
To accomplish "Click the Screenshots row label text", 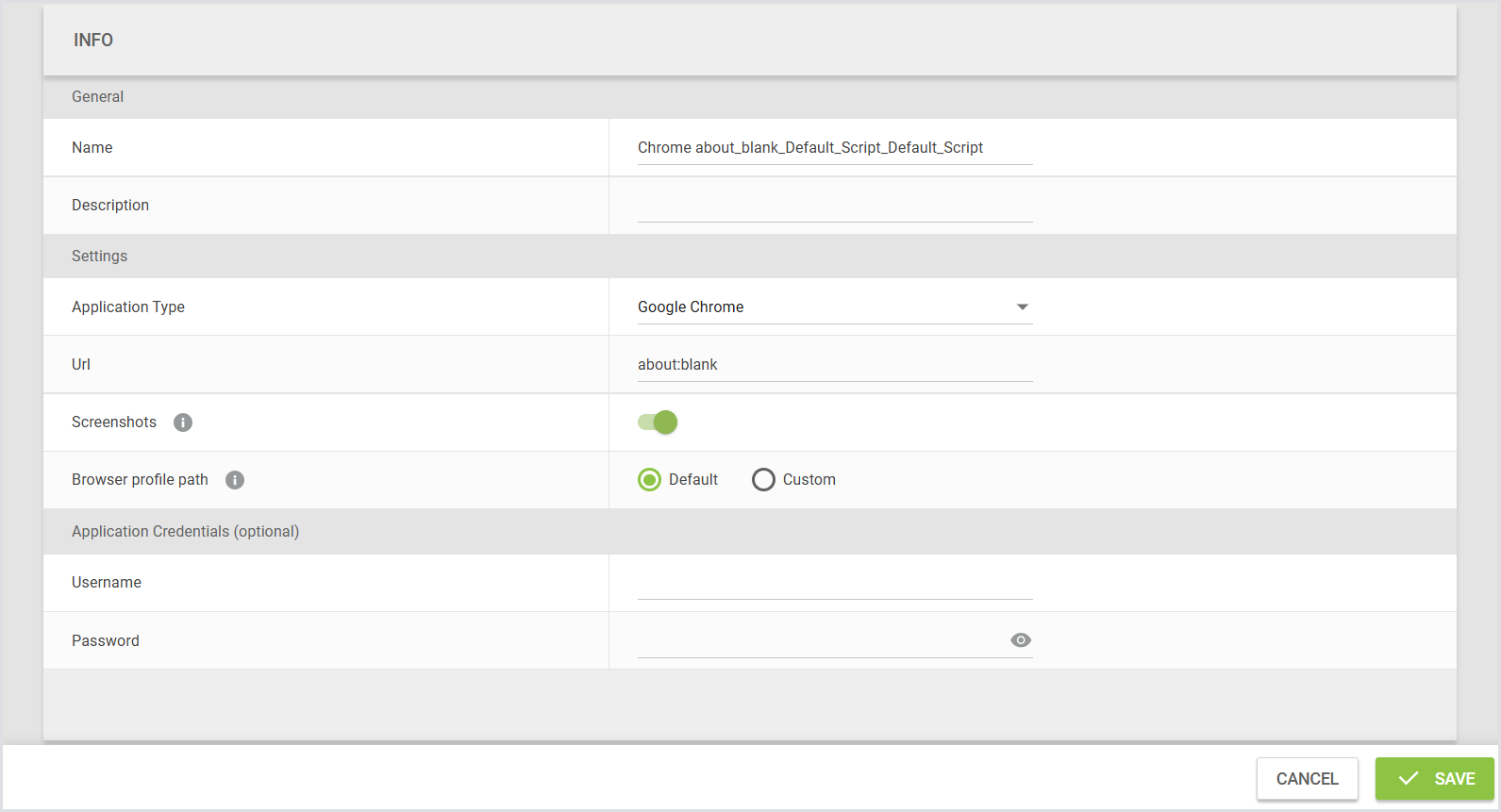I will point(114,423).
